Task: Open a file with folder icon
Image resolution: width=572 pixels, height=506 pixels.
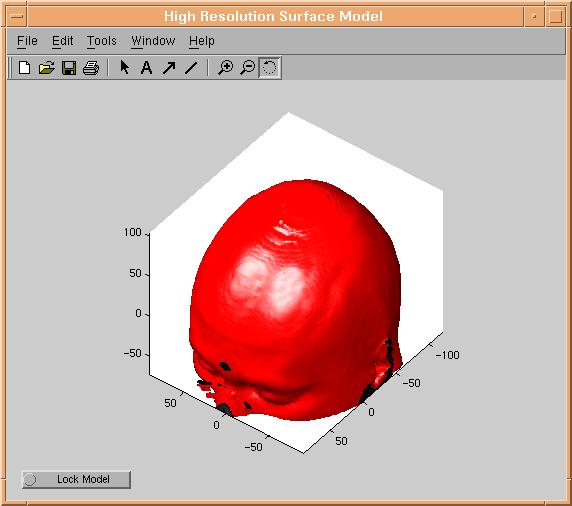Action: coord(46,68)
